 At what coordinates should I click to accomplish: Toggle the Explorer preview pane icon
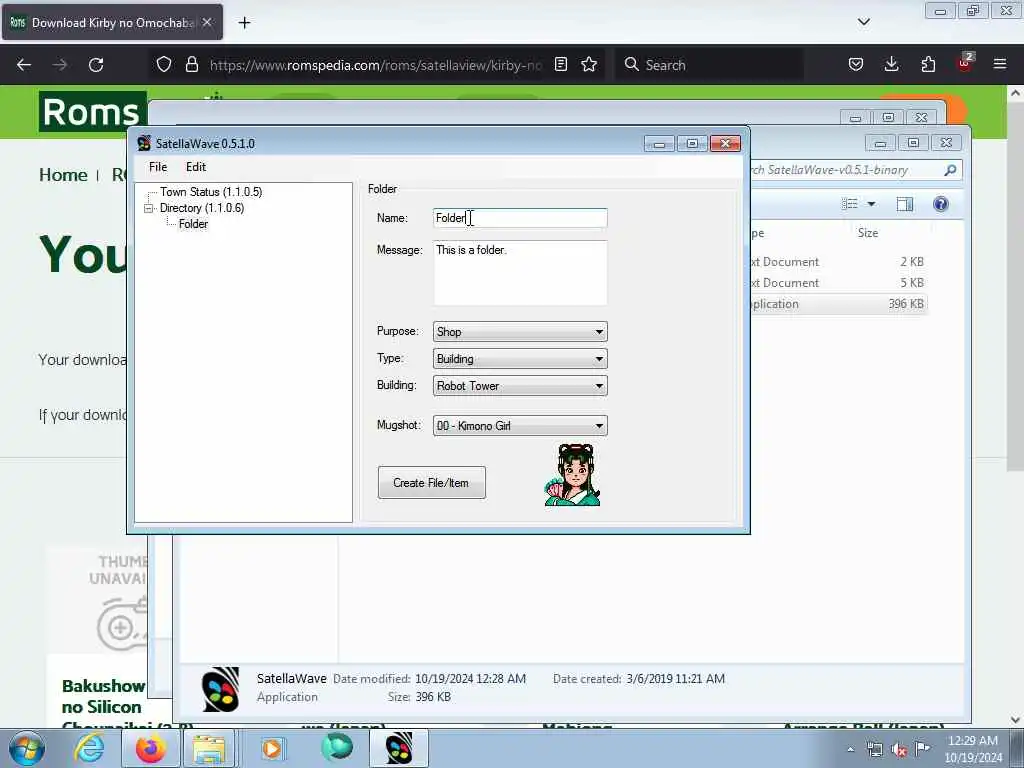coord(904,204)
